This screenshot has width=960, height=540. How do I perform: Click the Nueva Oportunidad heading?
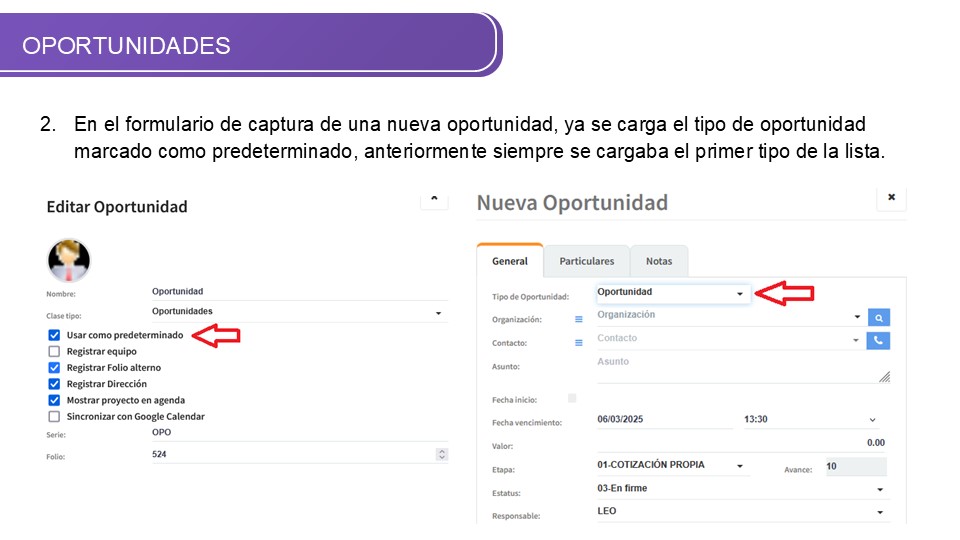point(572,203)
